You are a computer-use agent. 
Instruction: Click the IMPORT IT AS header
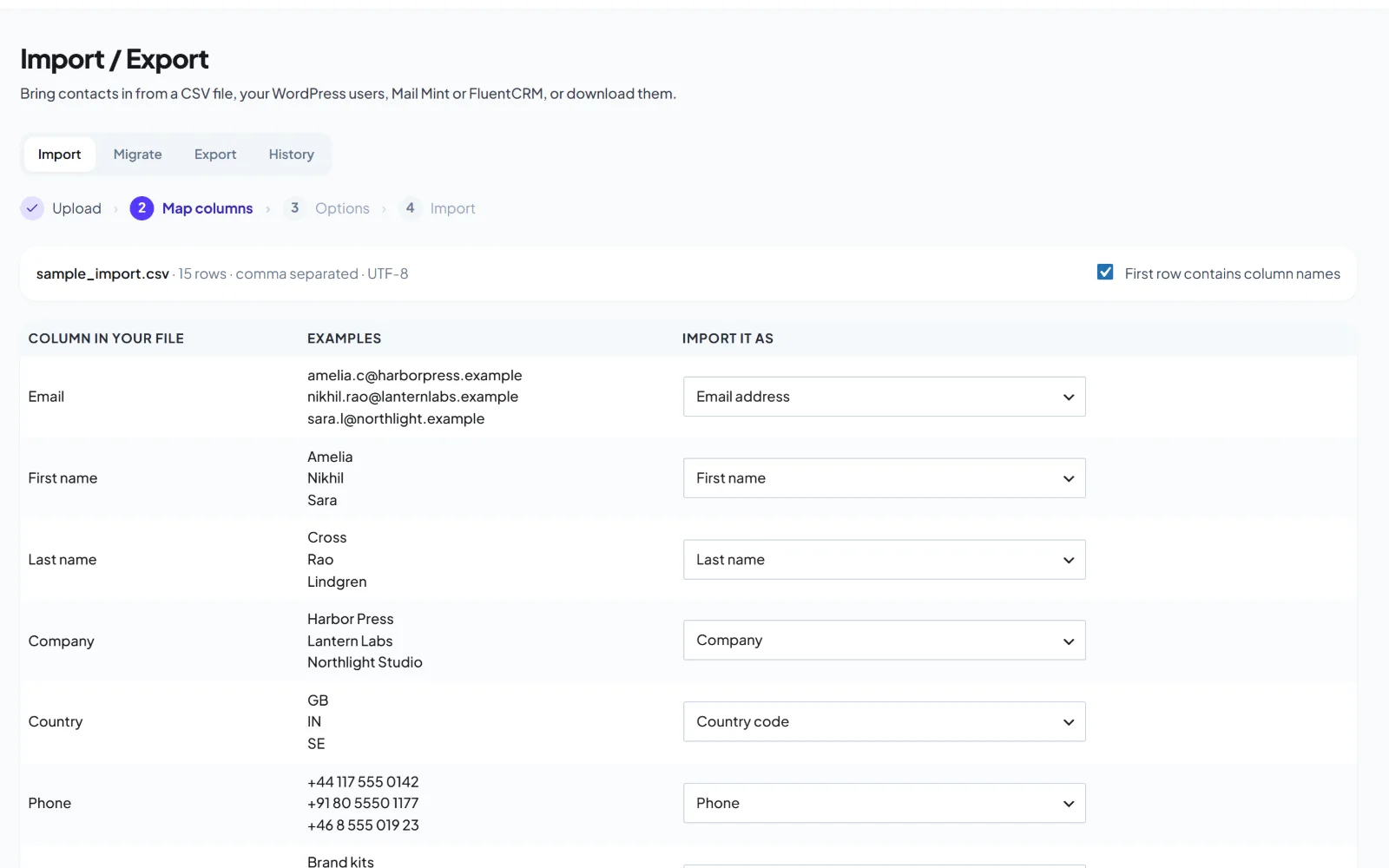727,339
